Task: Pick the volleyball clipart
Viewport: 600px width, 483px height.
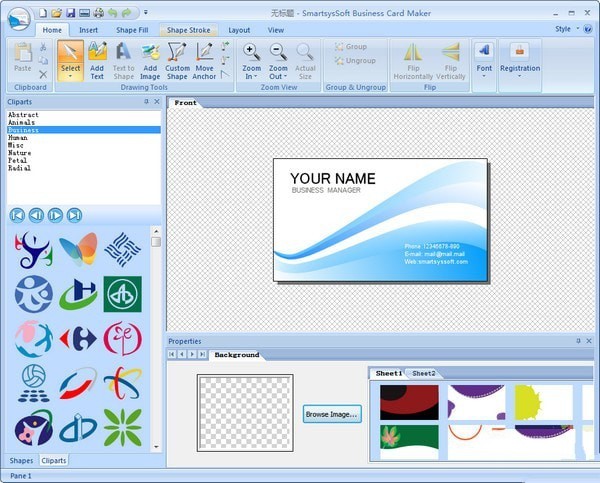Action: pos(34,383)
